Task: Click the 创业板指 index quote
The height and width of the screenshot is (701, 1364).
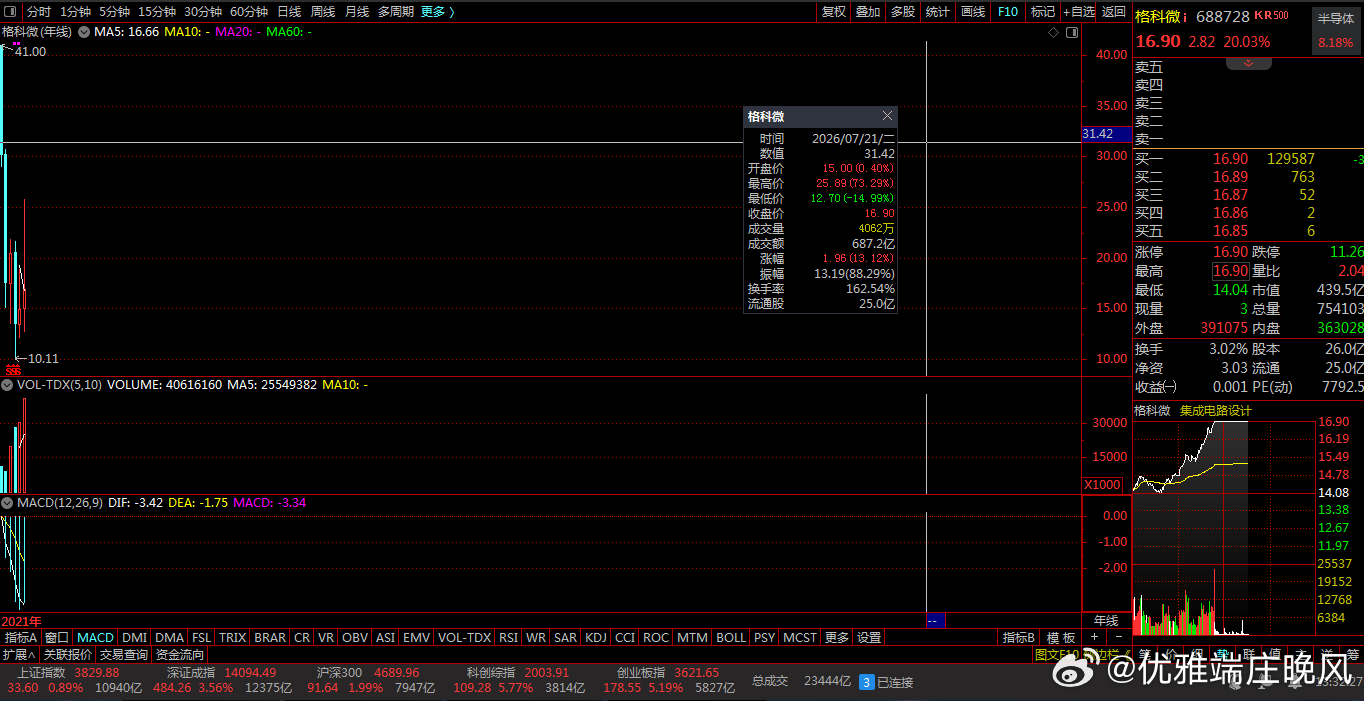Action: coord(641,673)
